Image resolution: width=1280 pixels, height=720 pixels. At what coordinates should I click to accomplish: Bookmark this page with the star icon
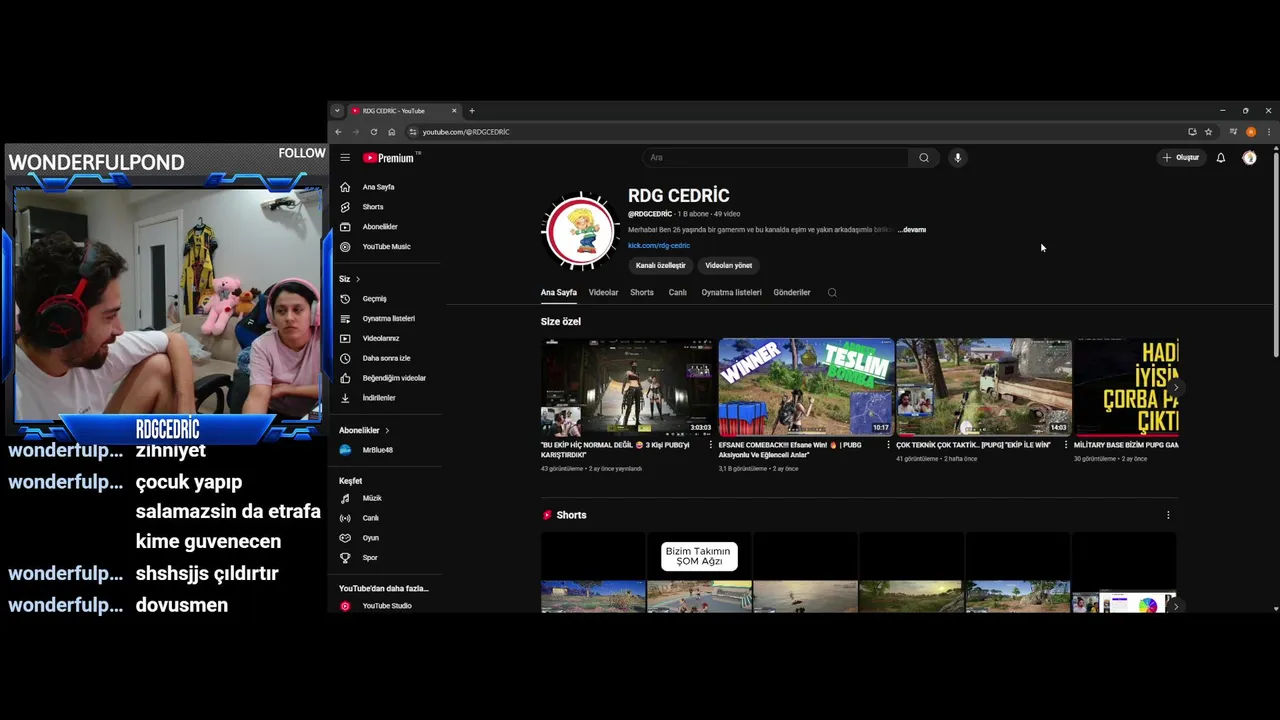1208,132
